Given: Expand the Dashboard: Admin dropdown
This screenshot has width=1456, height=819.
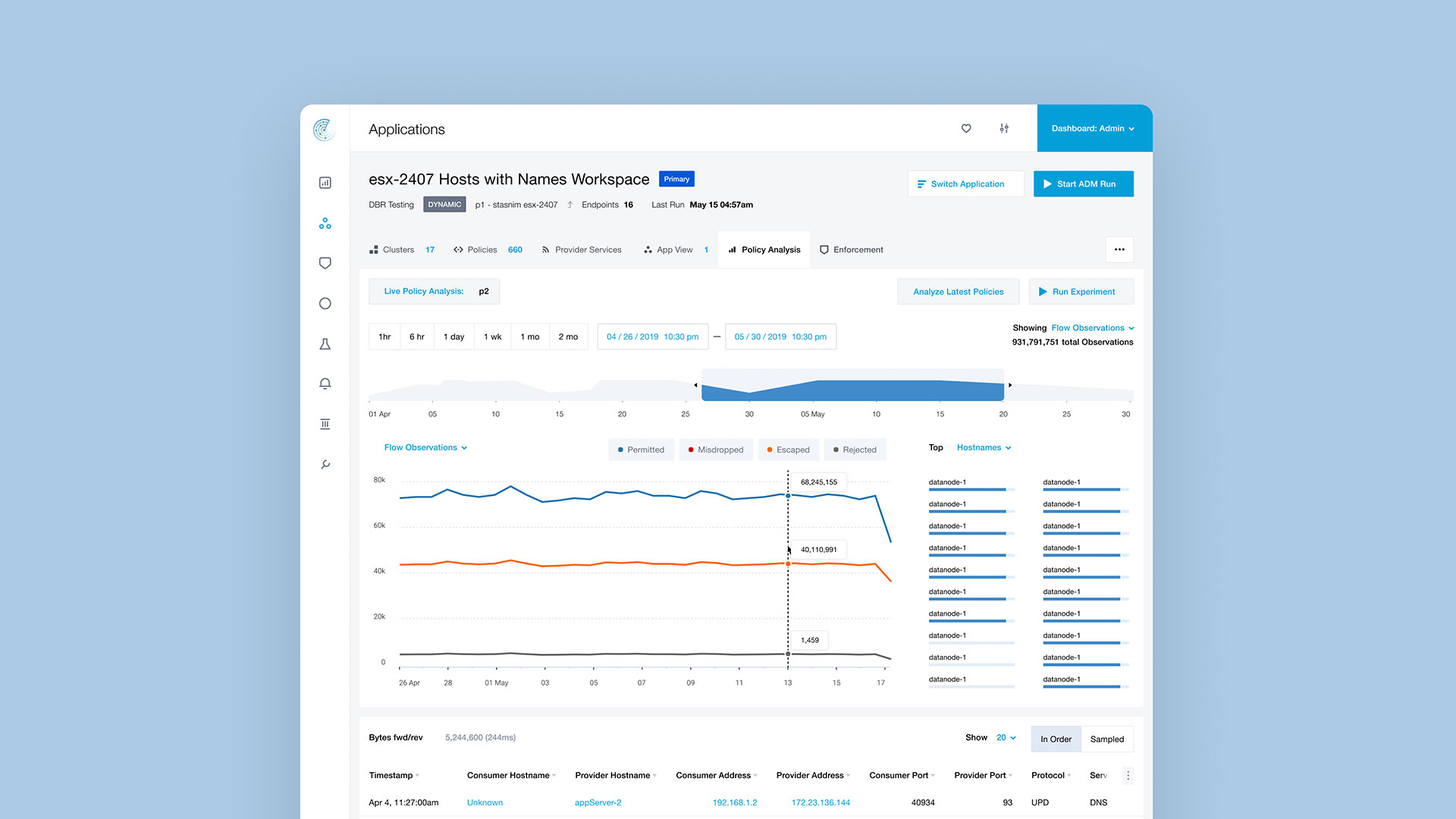Looking at the screenshot, I should [1093, 128].
